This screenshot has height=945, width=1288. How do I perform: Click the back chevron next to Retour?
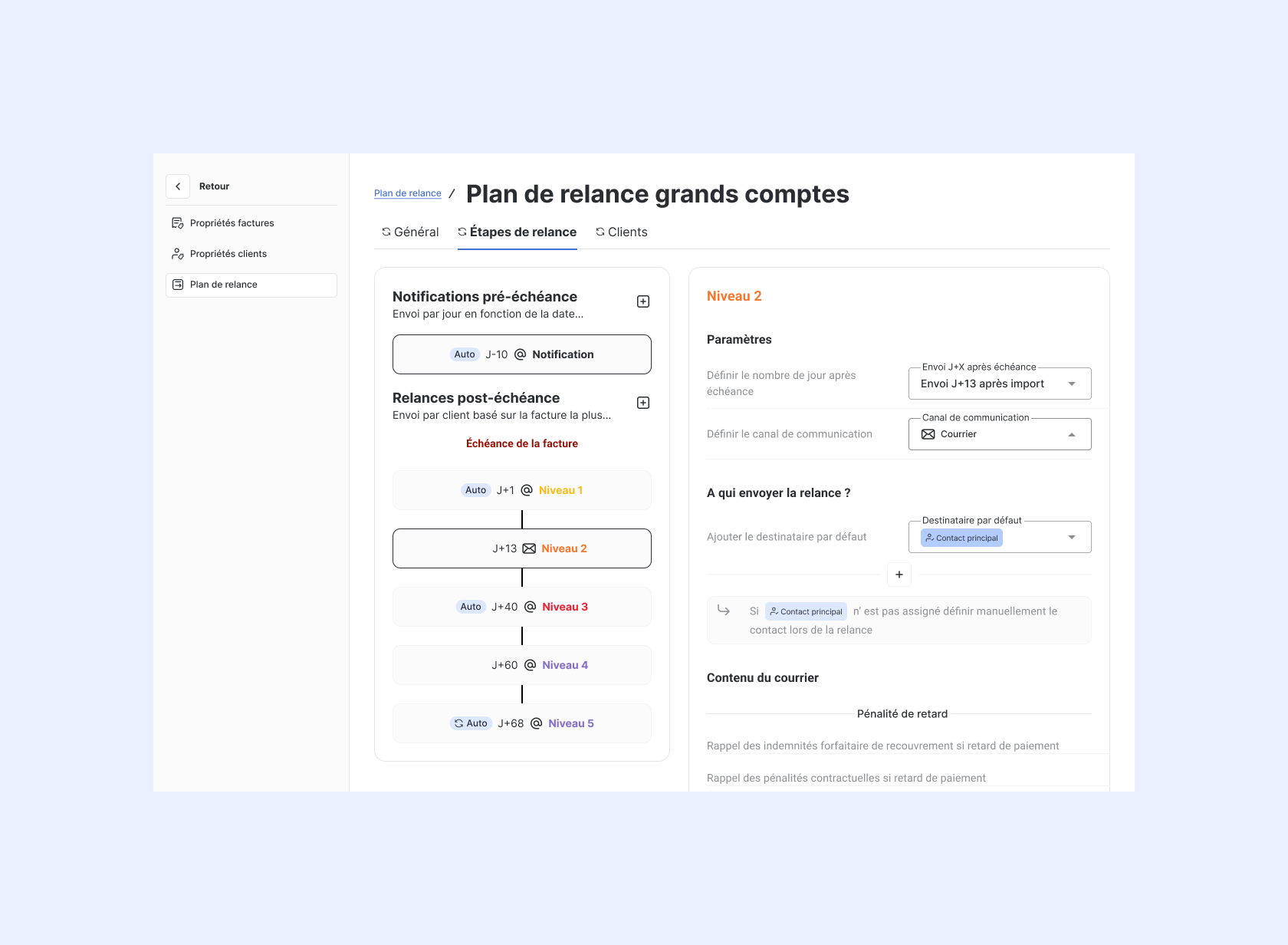(x=178, y=186)
